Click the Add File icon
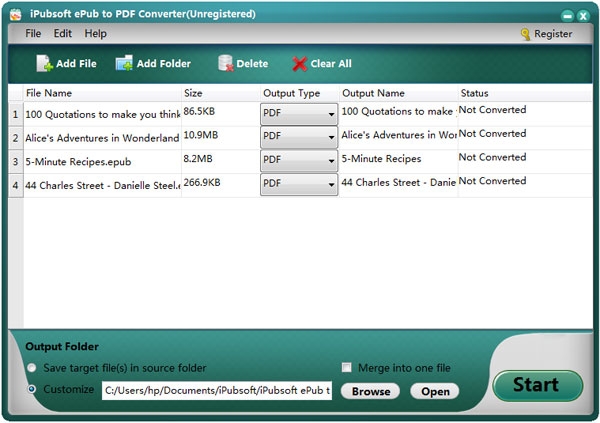 point(44,63)
